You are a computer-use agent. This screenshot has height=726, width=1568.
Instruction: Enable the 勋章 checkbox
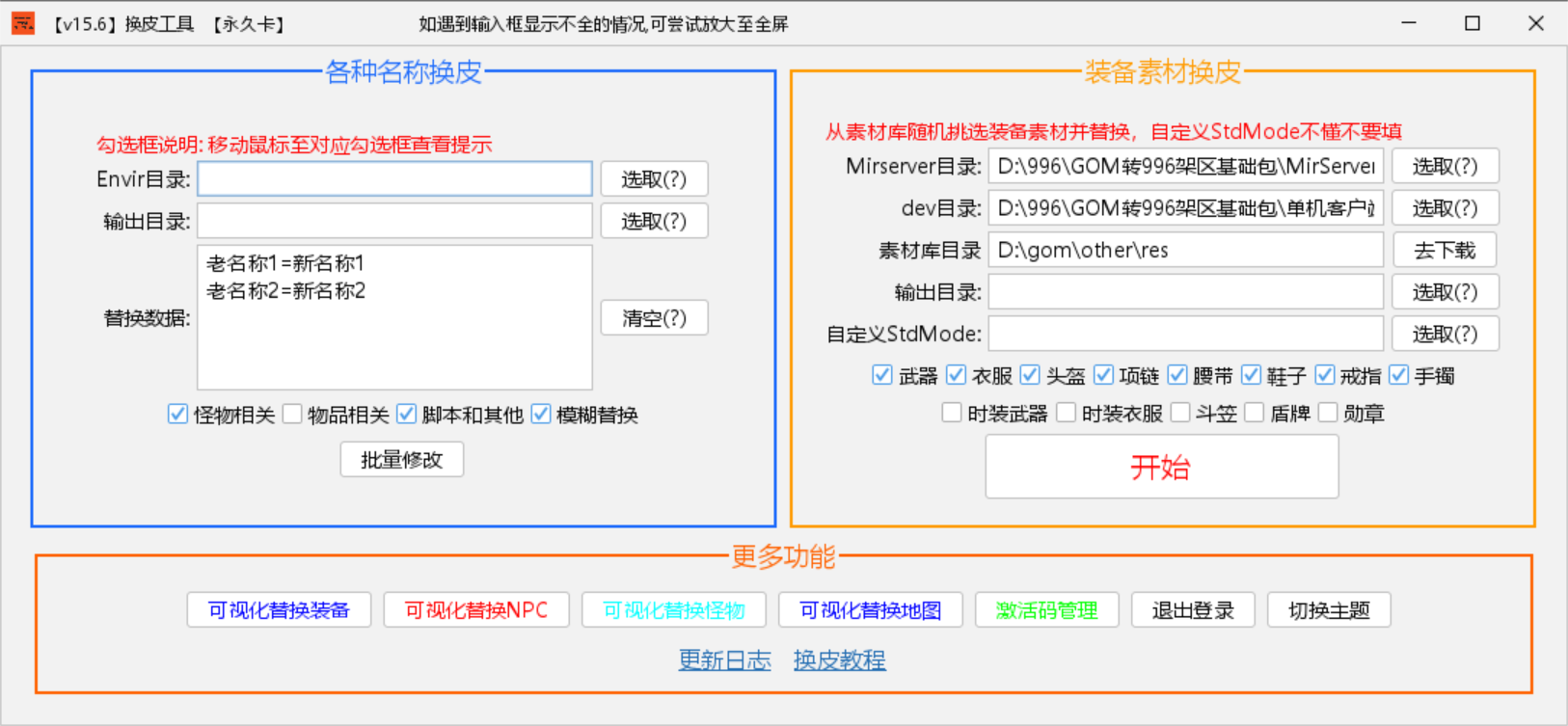(x=1328, y=413)
